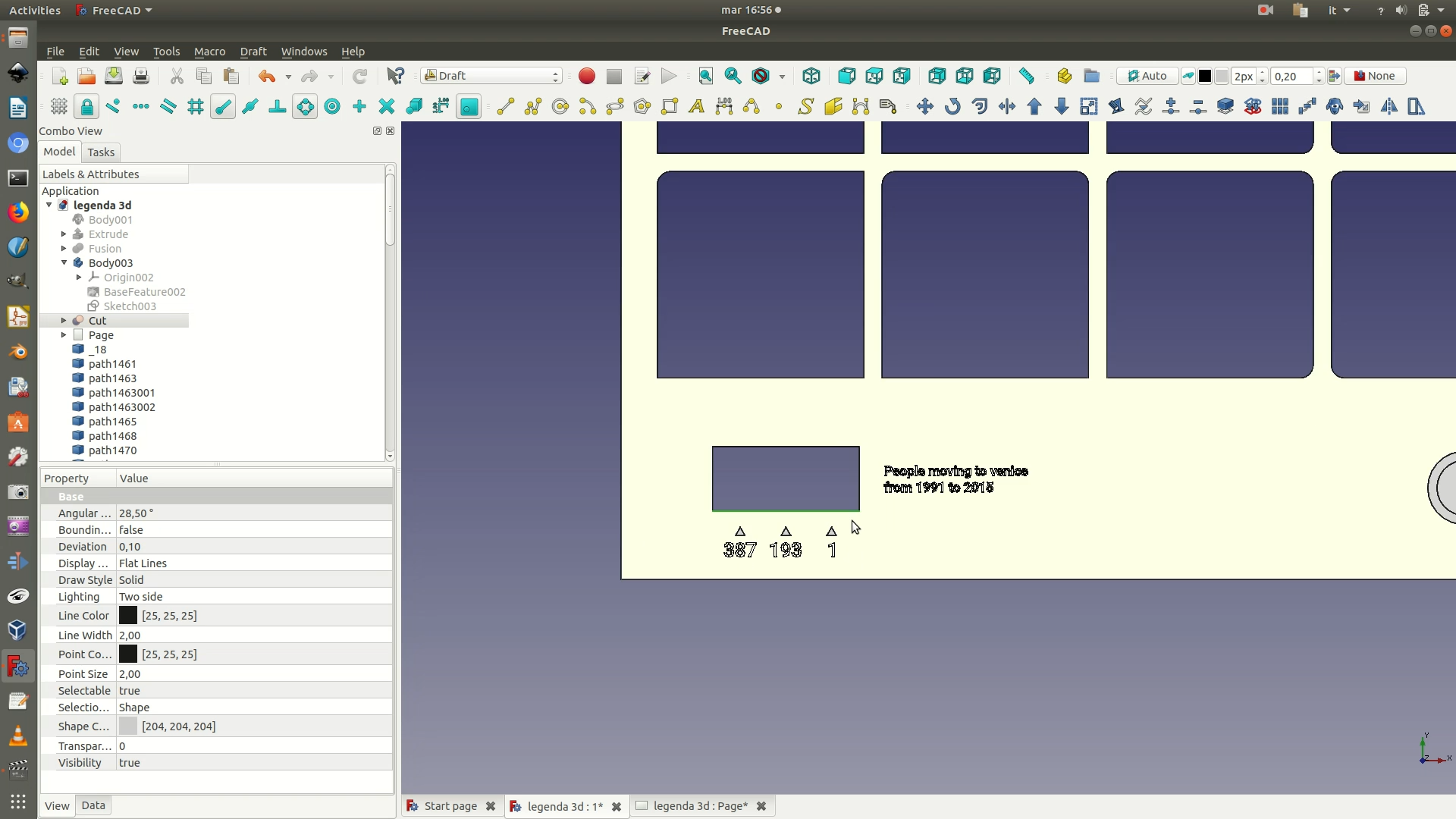Select the Draft Mirror tool

[1389, 106]
